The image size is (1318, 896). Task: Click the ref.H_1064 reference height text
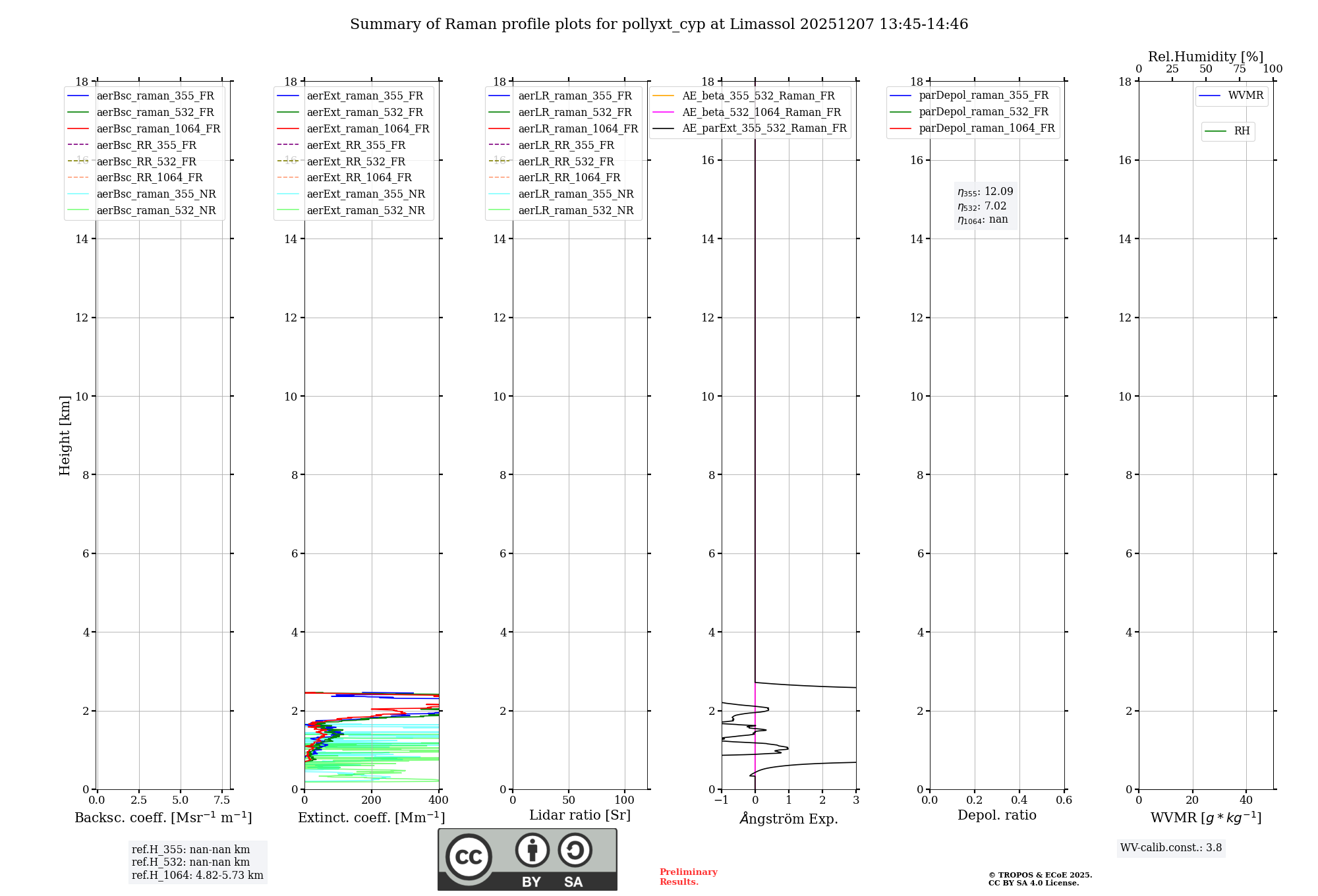coord(198,876)
